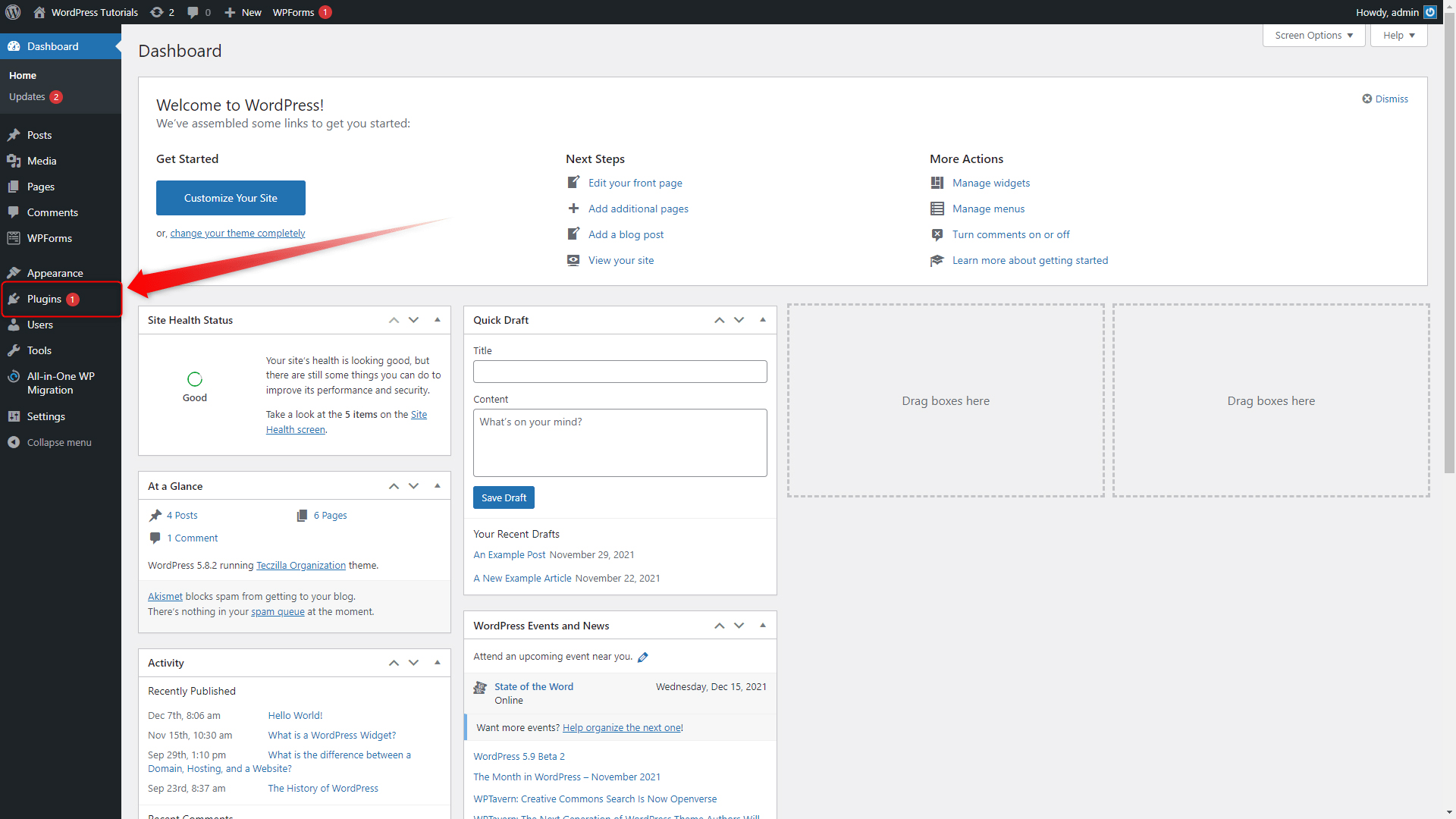Expand Screen Options dropdown
1456x819 pixels.
1314,35
